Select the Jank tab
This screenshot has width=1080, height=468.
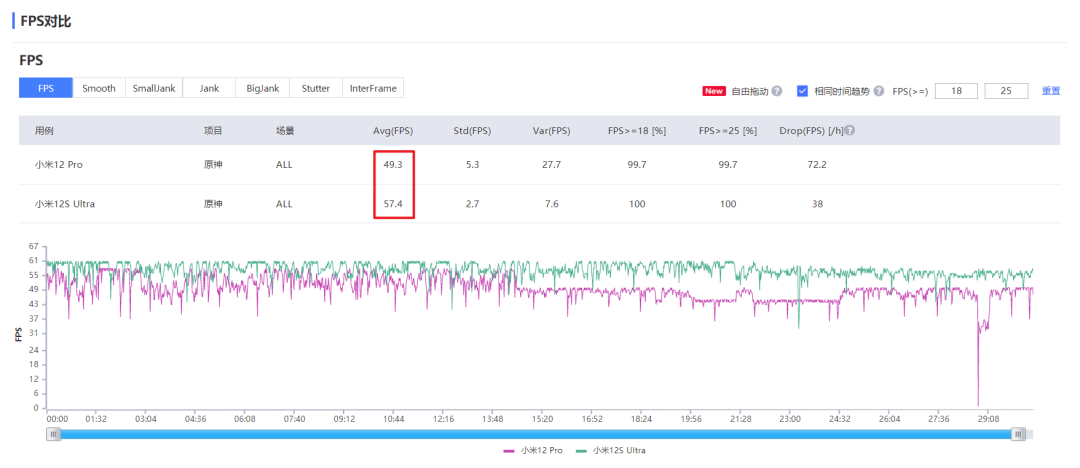[209, 88]
